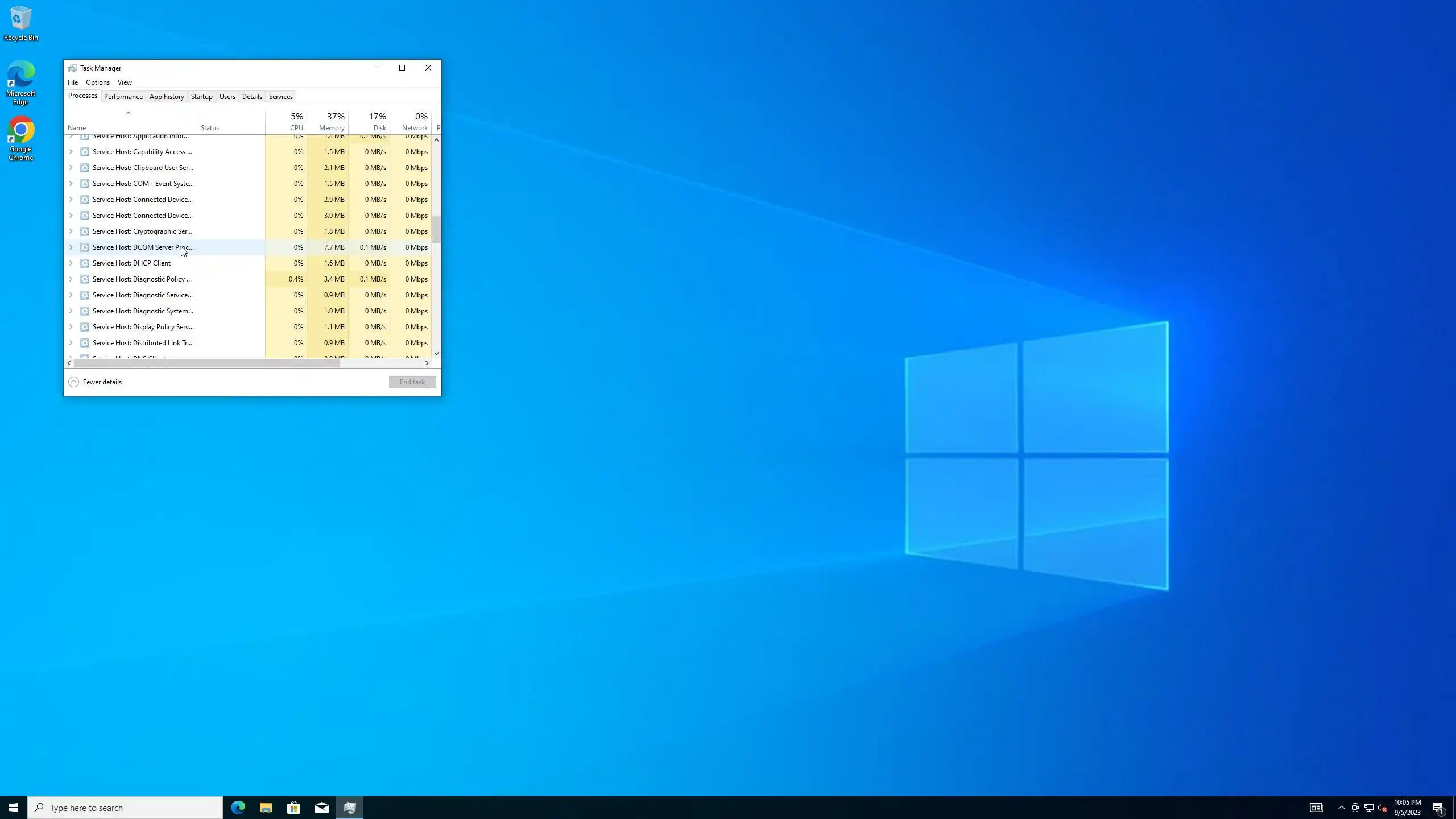The height and width of the screenshot is (819, 1456).
Task: Open Google Chrome desktop shortcut
Action: tap(20, 139)
